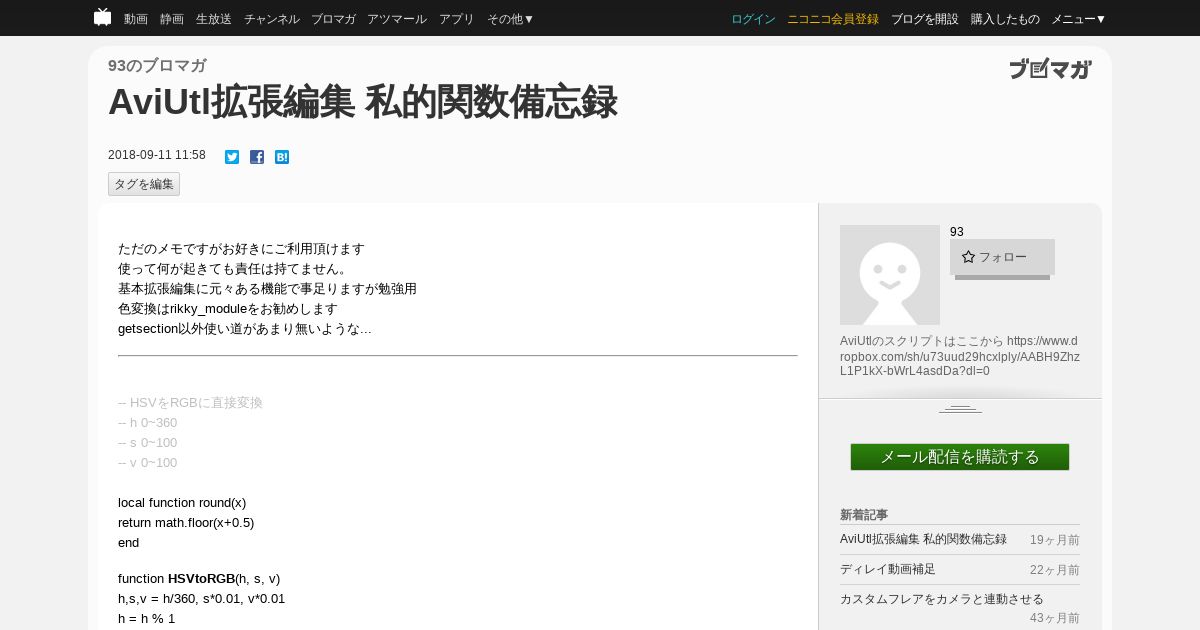Click the ブロマガ logo at top right
Screen dimensions: 1200x630
click(1050, 69)
